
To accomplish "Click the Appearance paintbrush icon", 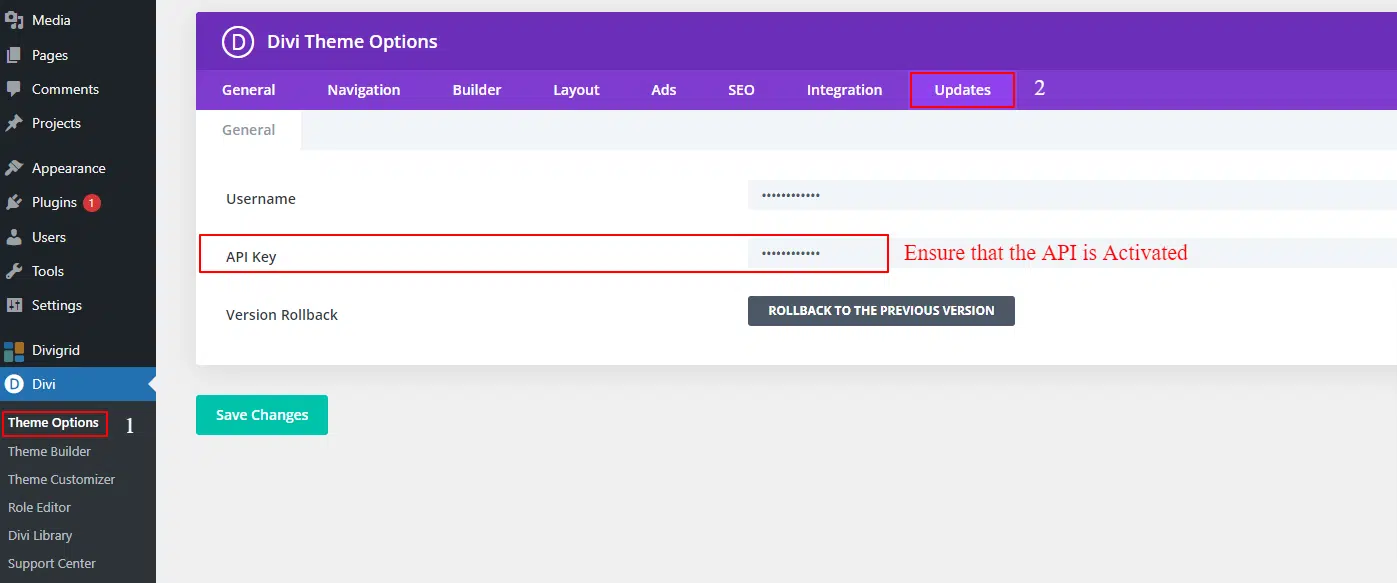I will click(x=14, y=168).
